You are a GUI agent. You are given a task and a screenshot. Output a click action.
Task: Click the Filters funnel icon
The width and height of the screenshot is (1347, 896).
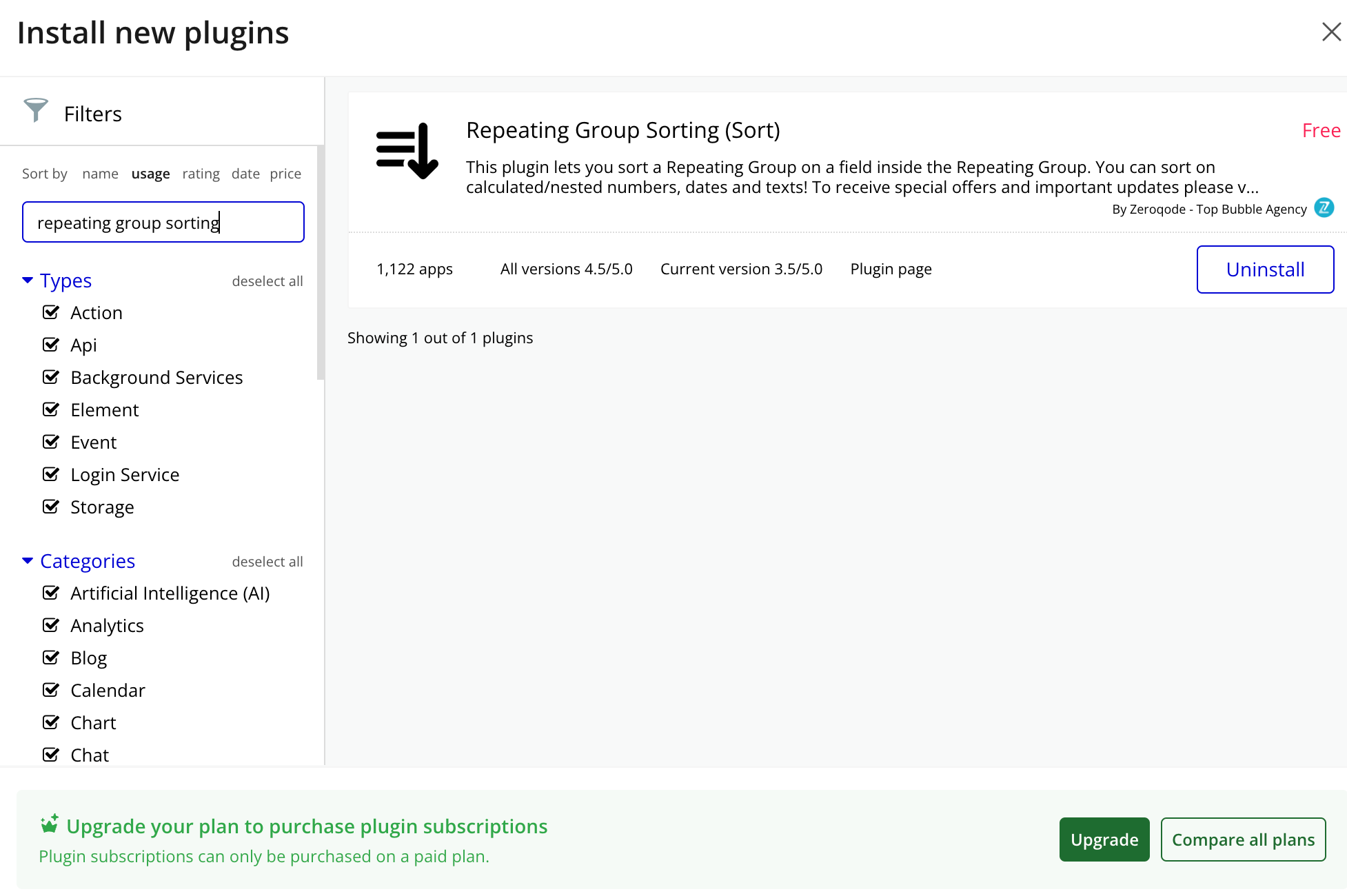pyautogui.click(x=36, y=110)
